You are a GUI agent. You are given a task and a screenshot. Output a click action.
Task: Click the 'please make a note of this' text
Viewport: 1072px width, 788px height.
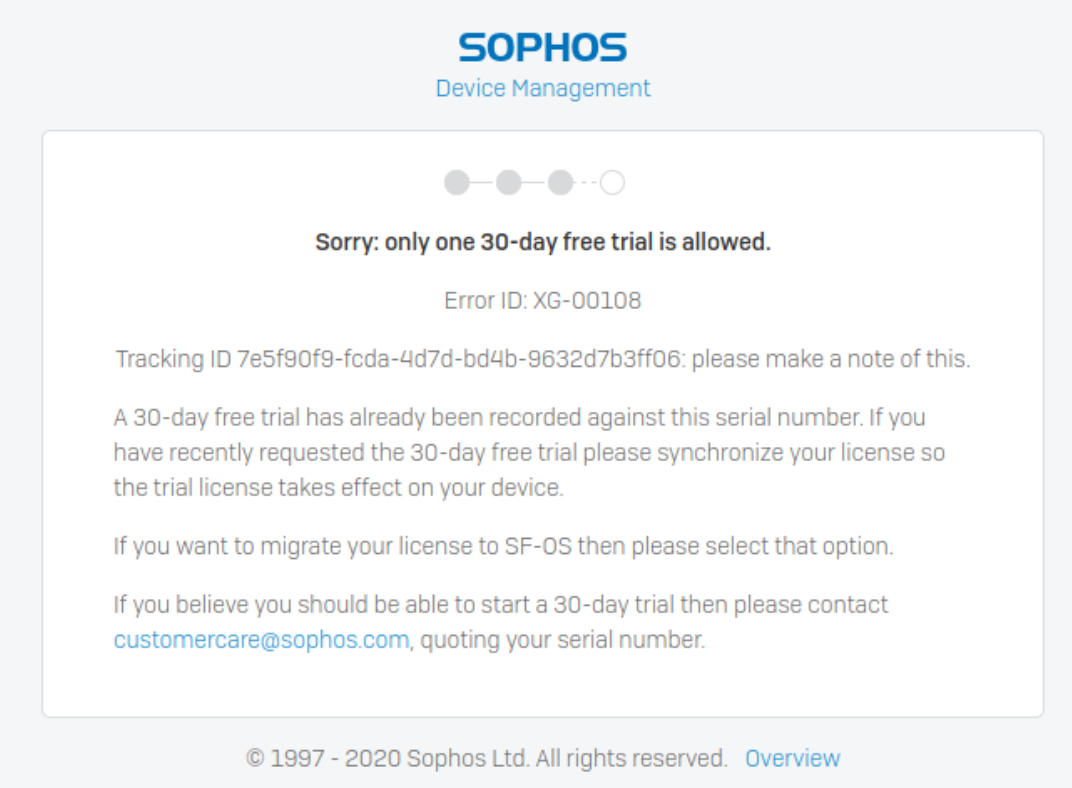tap(831, 359)
